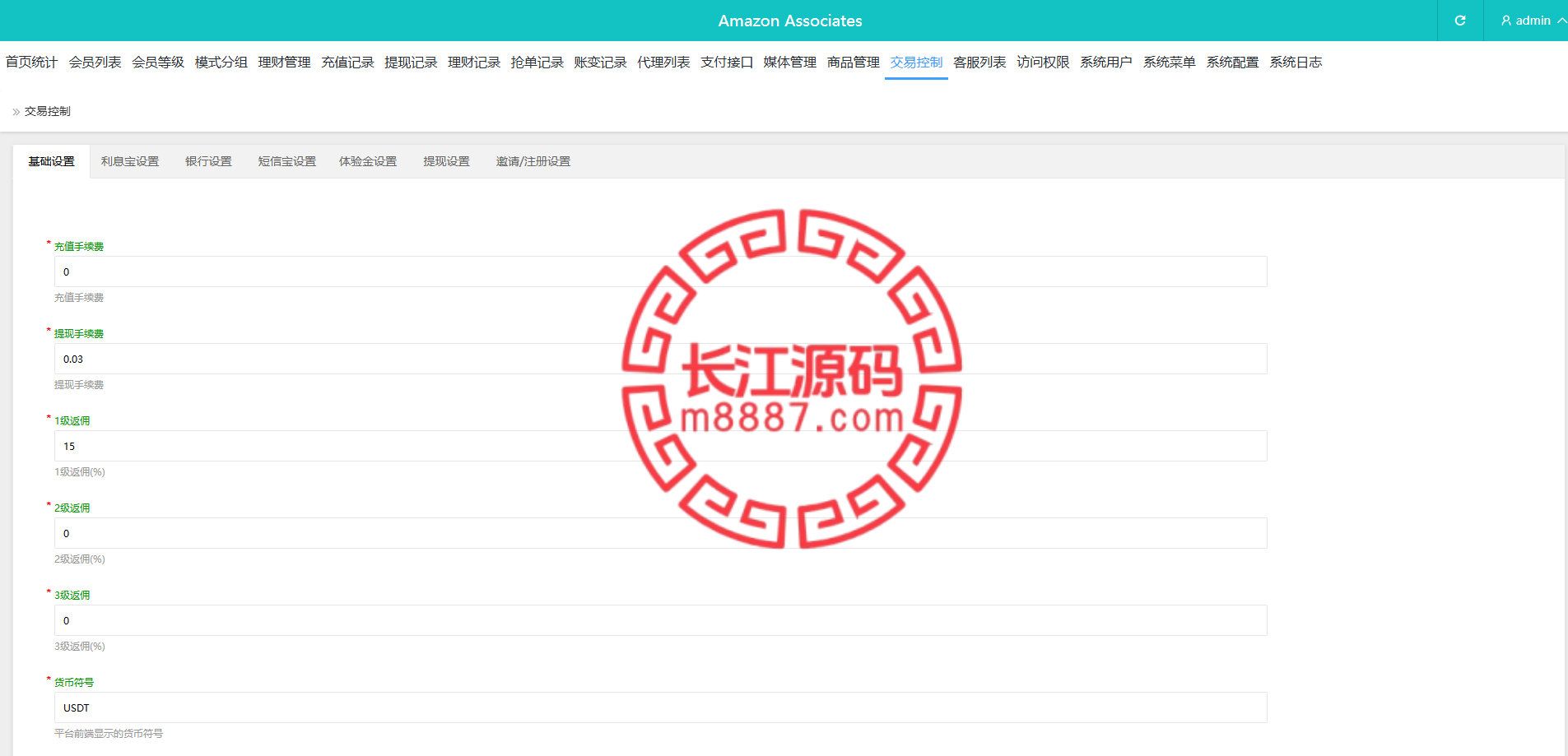
Task: Switch to 利息宝设置 tab
Action: [130, 161]
